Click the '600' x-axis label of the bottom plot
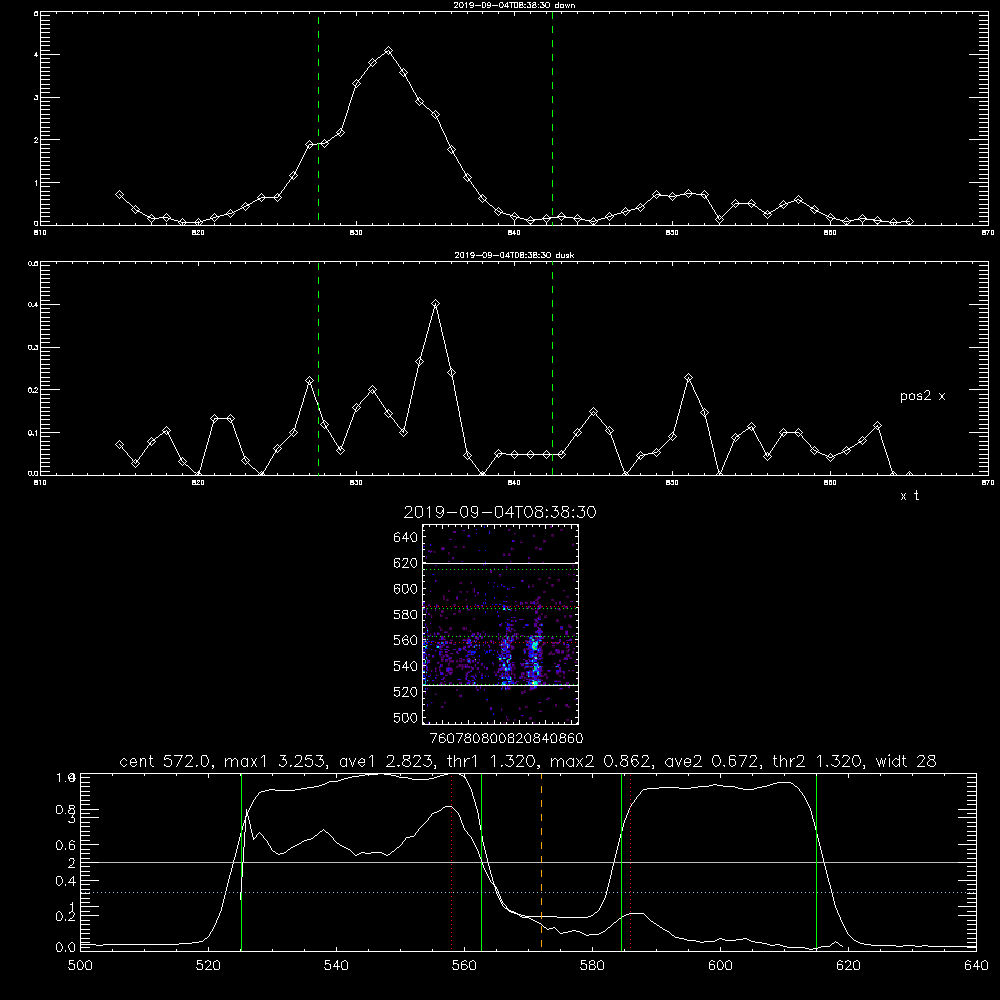 pos(720,966)
